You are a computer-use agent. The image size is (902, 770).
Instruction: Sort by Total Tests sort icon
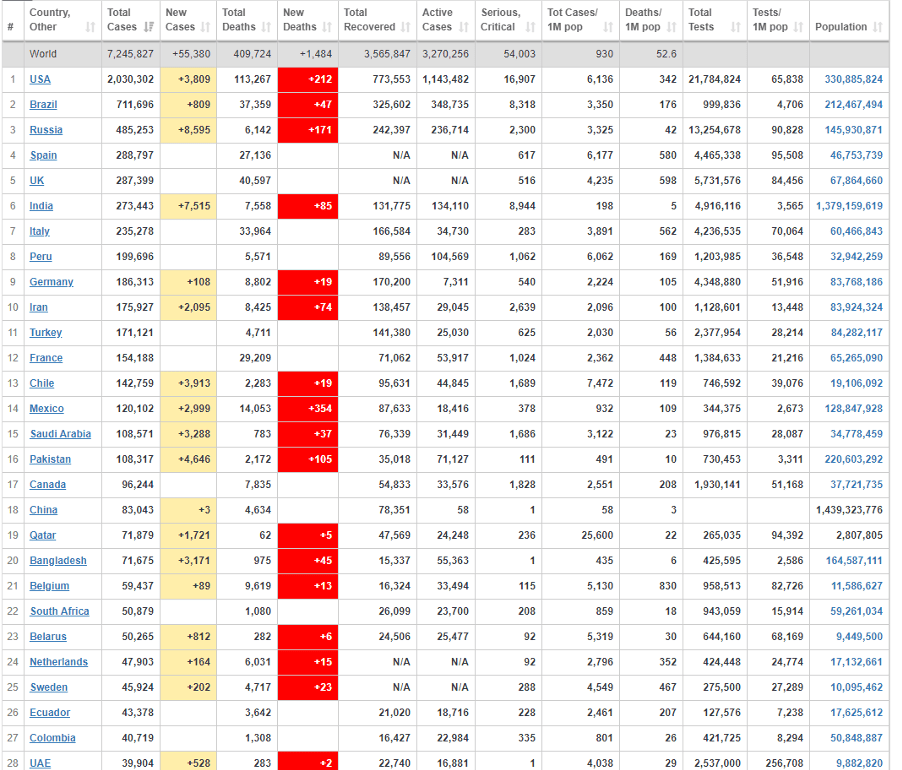pyautogui.click(x=736, y=27)
